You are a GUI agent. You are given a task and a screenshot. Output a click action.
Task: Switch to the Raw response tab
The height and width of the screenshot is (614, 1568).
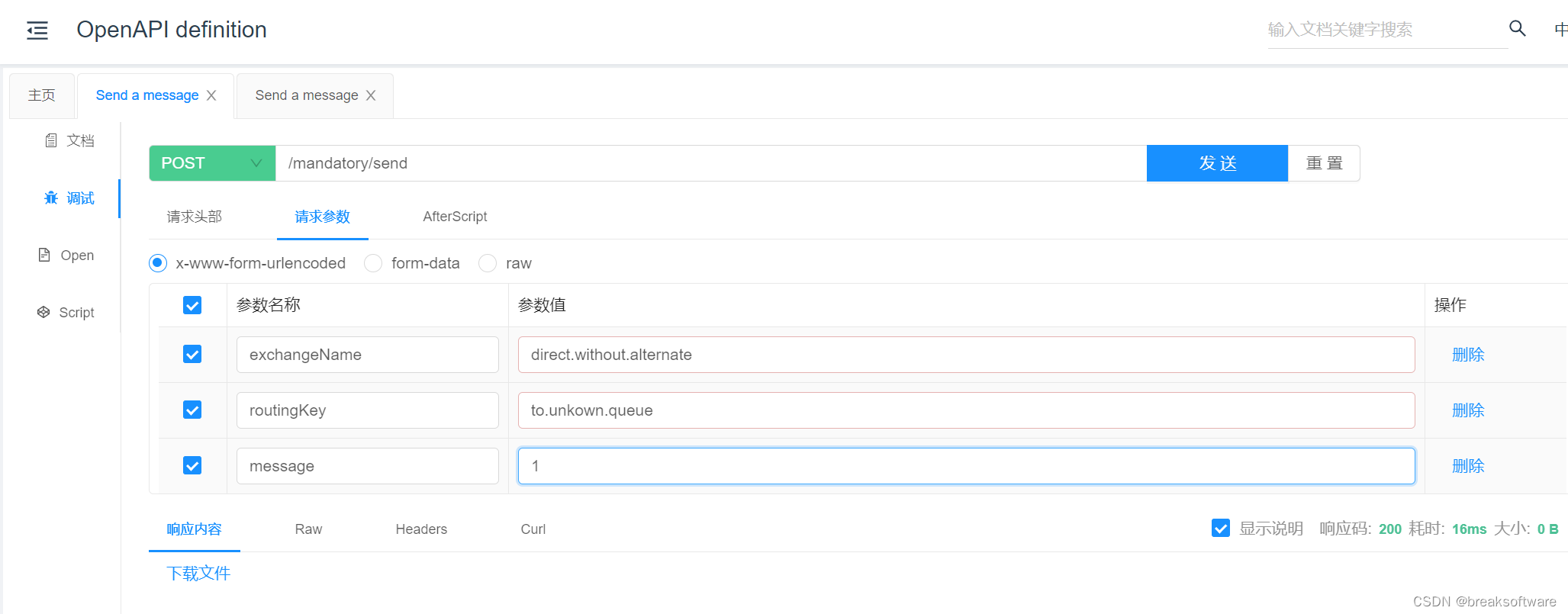click(308, 529)
